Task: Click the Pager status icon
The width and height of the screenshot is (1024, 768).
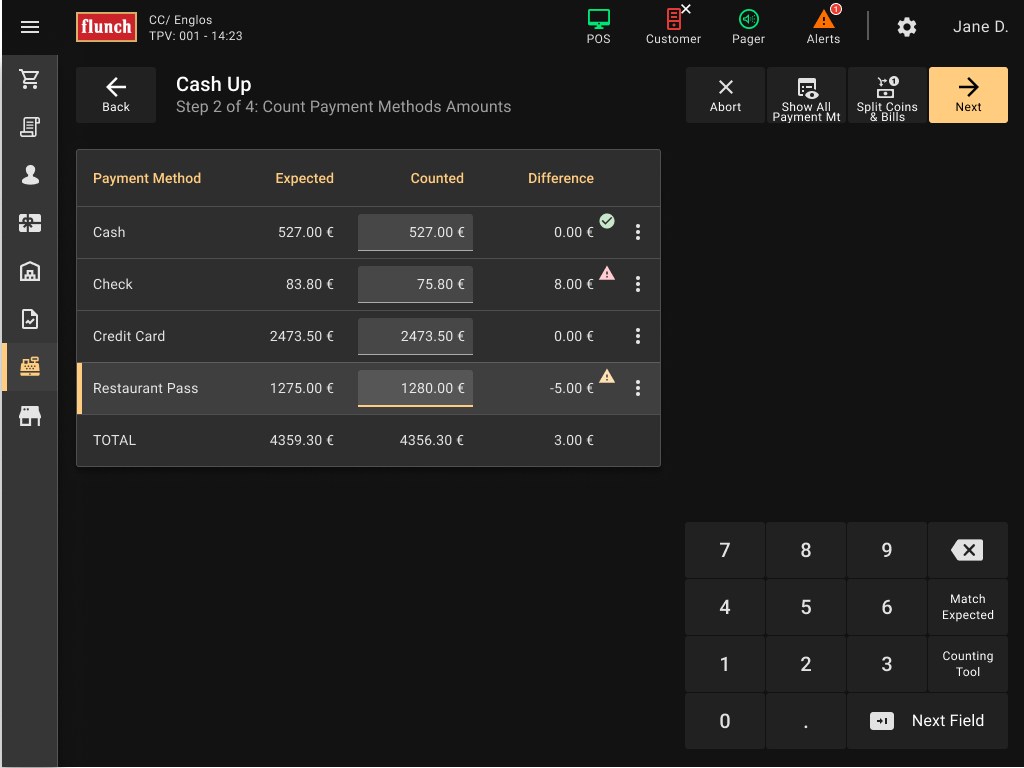Action: pos(748,26)
